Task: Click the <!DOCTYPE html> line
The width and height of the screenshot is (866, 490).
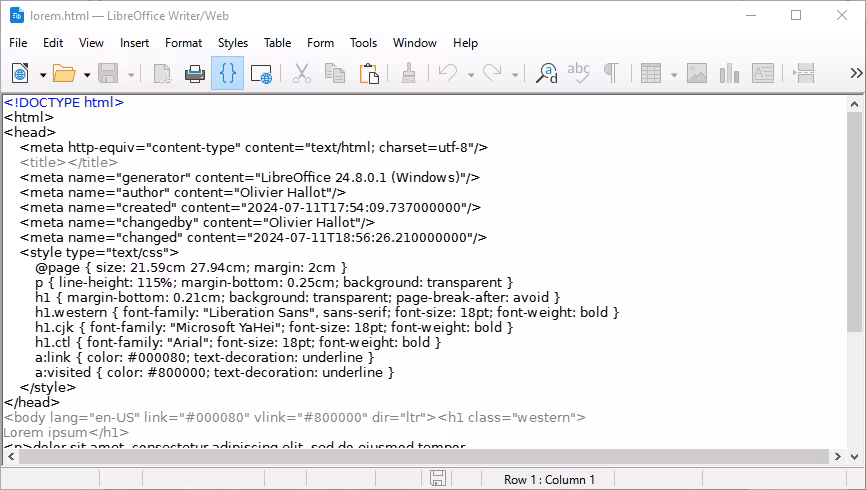Action: pyautogui.click(x=64, y=102)
